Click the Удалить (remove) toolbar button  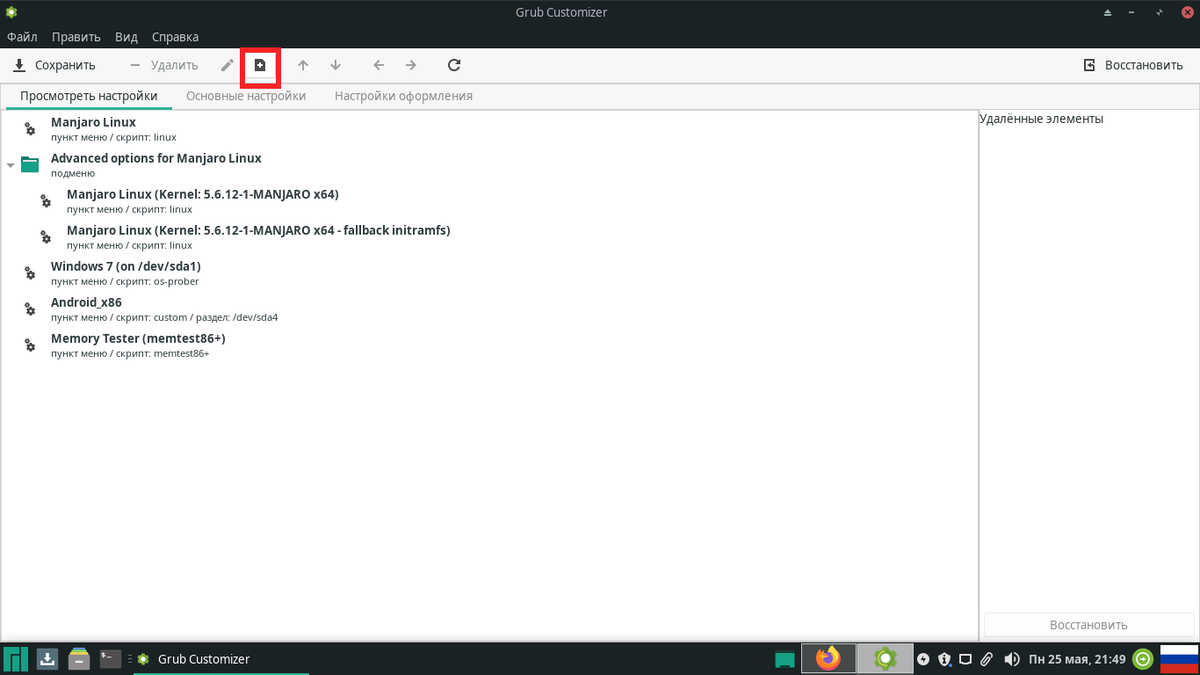[x=163, y=65]
